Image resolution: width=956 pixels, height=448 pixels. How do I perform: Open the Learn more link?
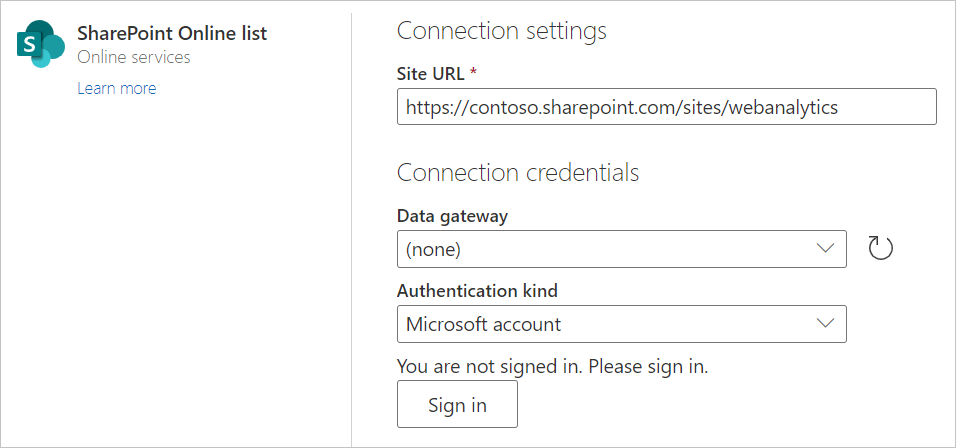point(117,88)
